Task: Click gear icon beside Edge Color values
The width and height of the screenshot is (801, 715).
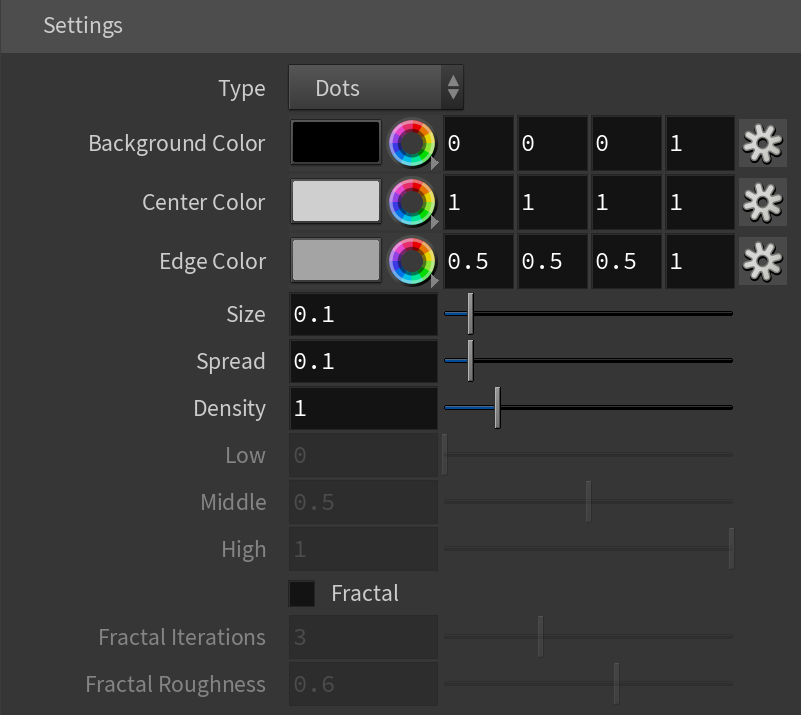Action: click(x=763, y=261)
